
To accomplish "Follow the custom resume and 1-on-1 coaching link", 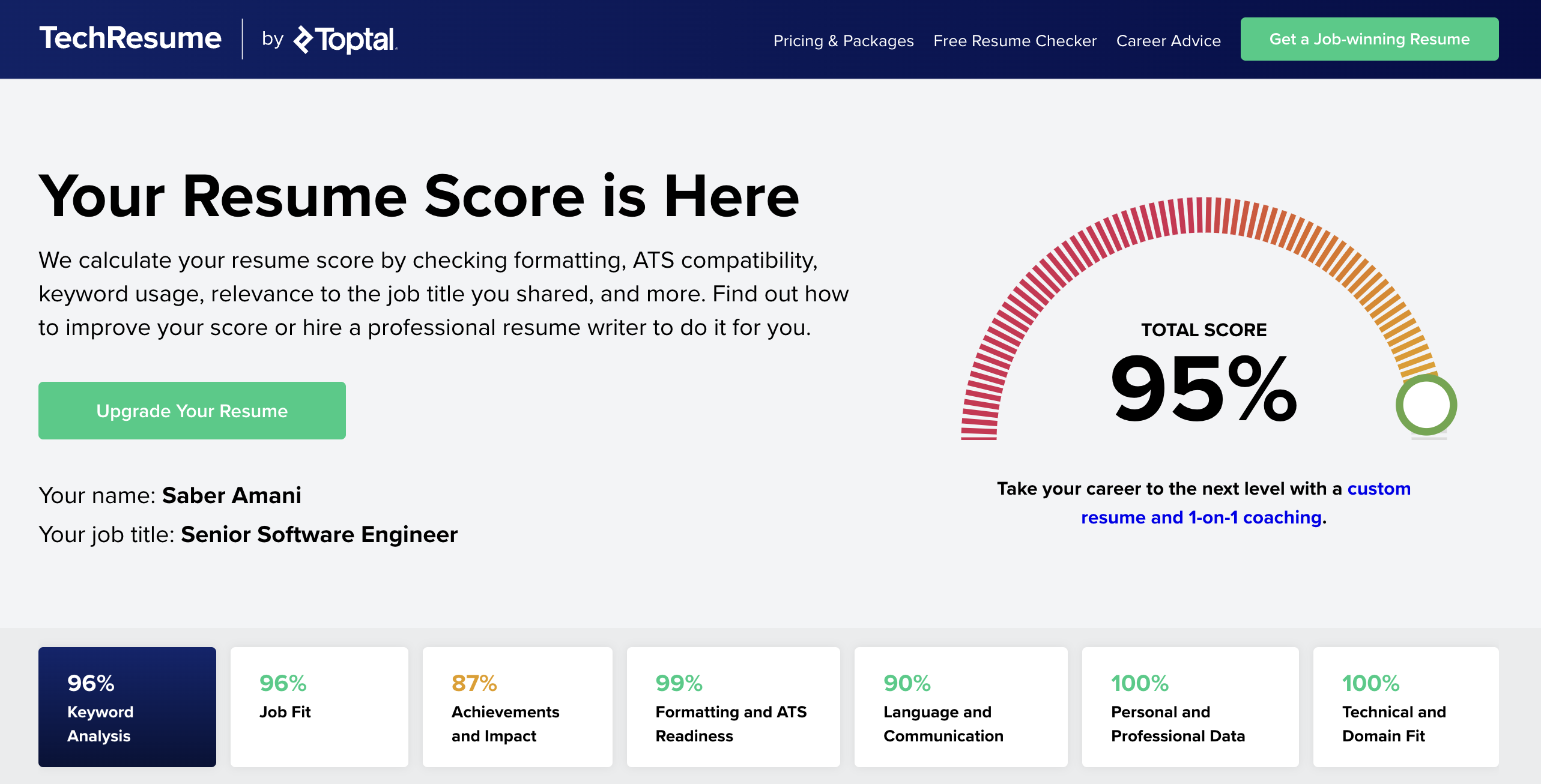I will 1246,503.
